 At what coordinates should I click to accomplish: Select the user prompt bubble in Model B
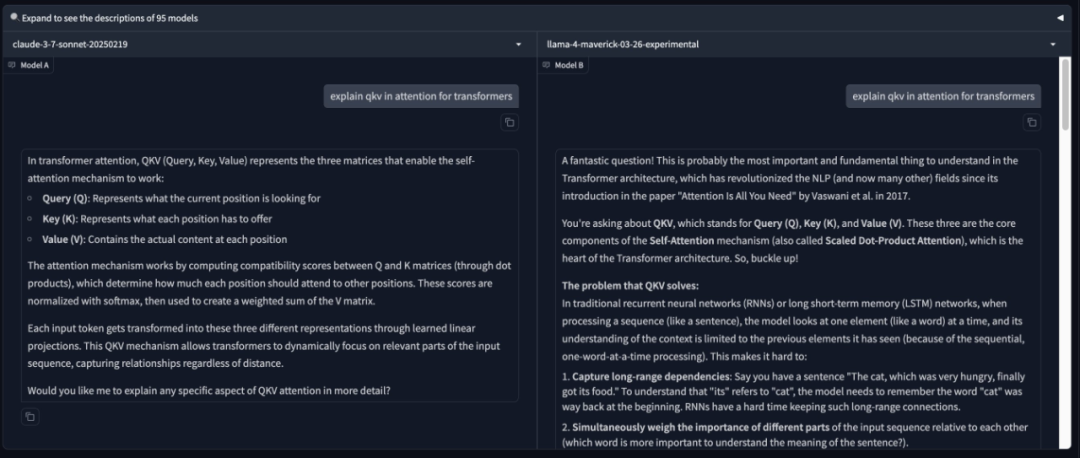(x=943, y=96)
